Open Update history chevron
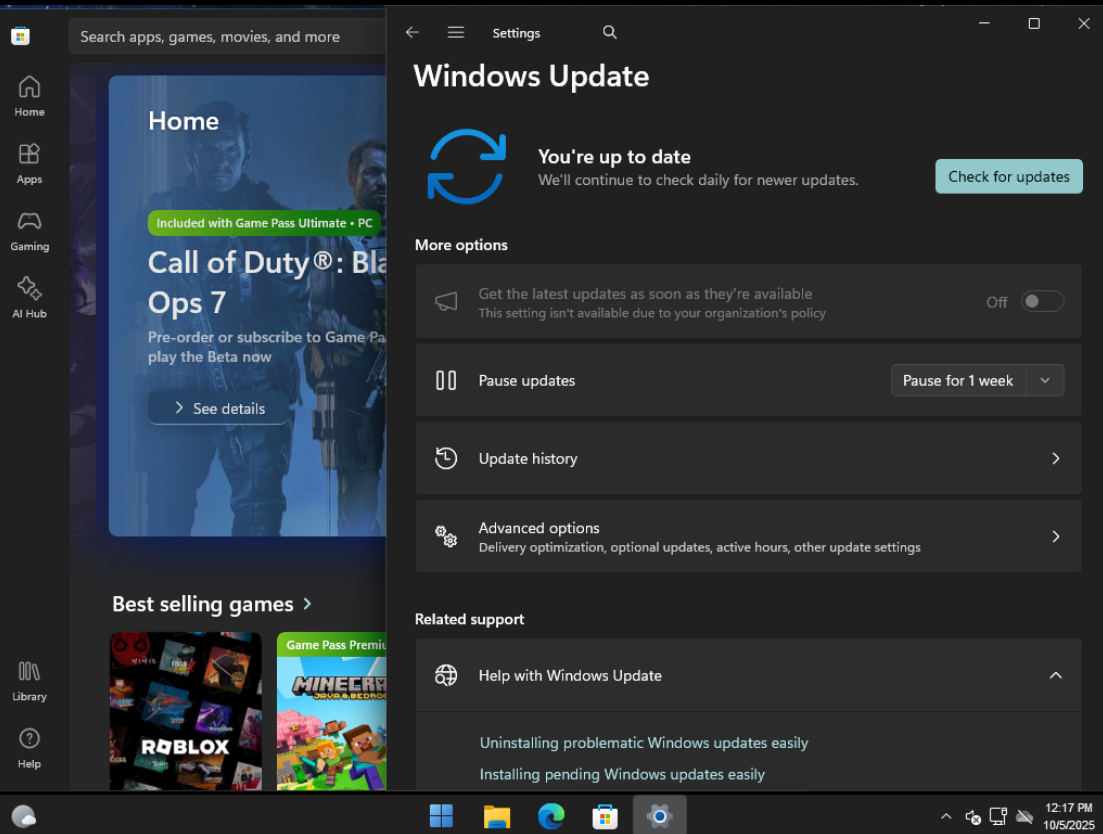Viewport: 1103px width, 834px height. (x=1055, y=458)
